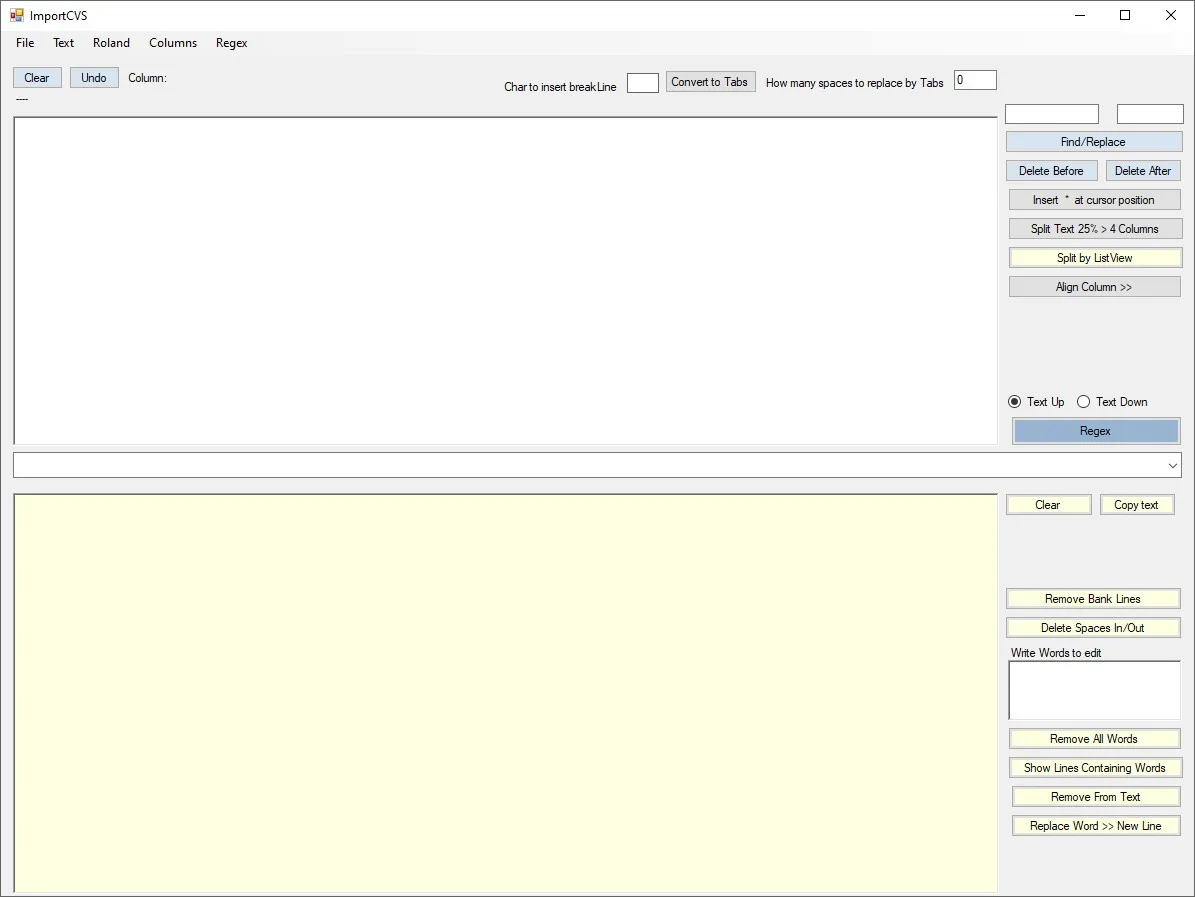Click the Char to insert breakLine field
1195x897 pixels.
(642, 83)
